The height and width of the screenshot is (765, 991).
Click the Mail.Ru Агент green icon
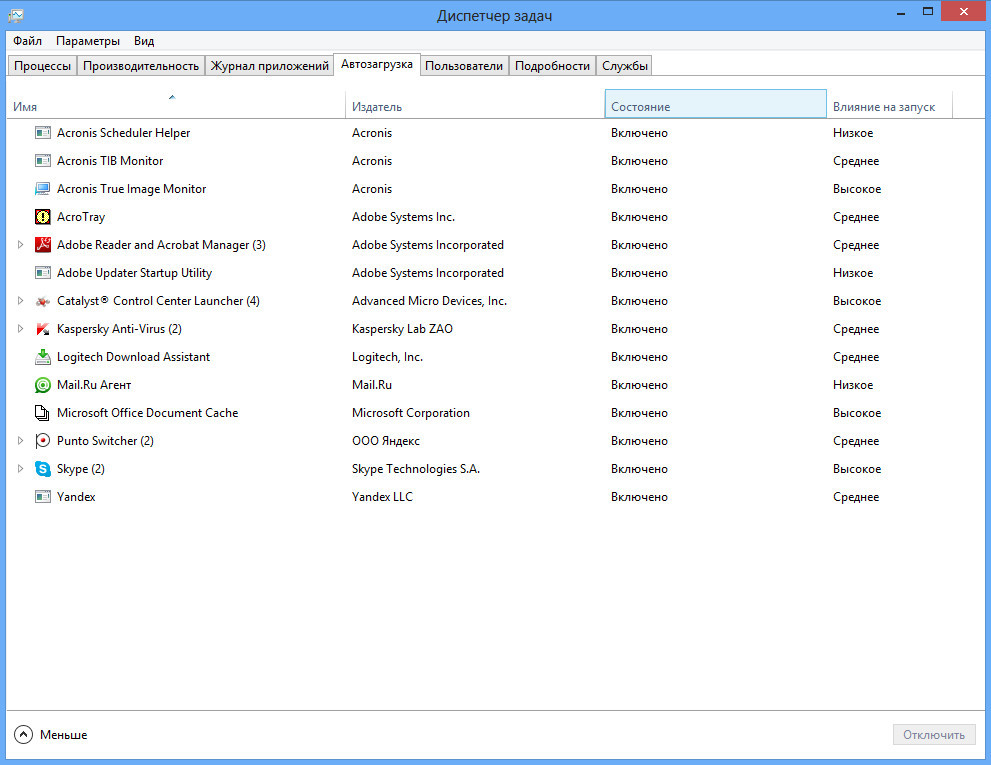click(43, 385)
